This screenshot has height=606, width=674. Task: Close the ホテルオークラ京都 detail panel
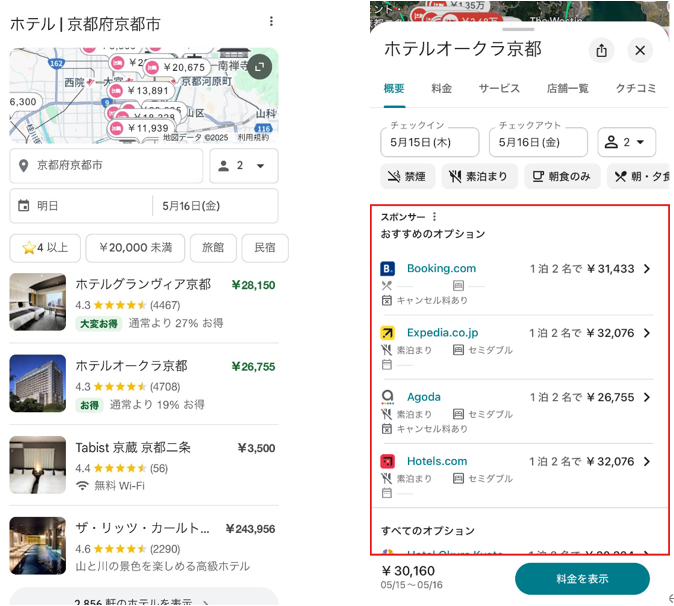[x=640, y=50]
